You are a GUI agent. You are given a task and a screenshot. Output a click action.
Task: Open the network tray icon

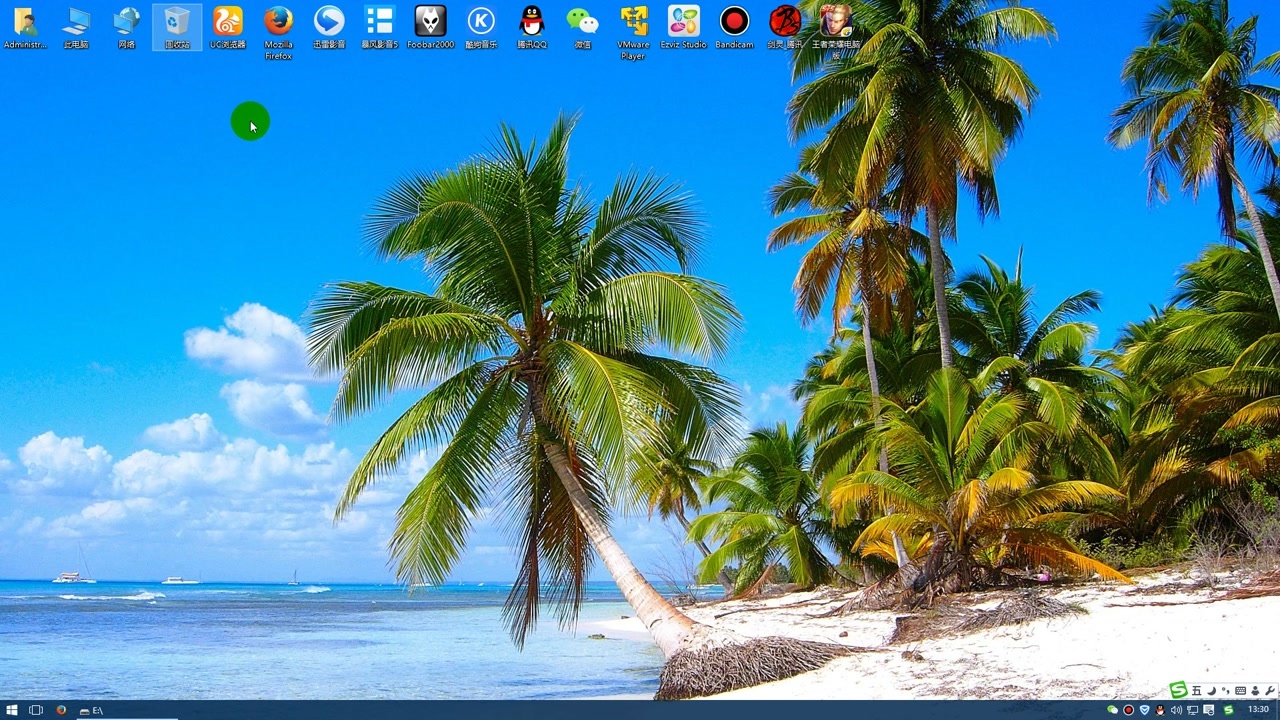coord(1192,710)
